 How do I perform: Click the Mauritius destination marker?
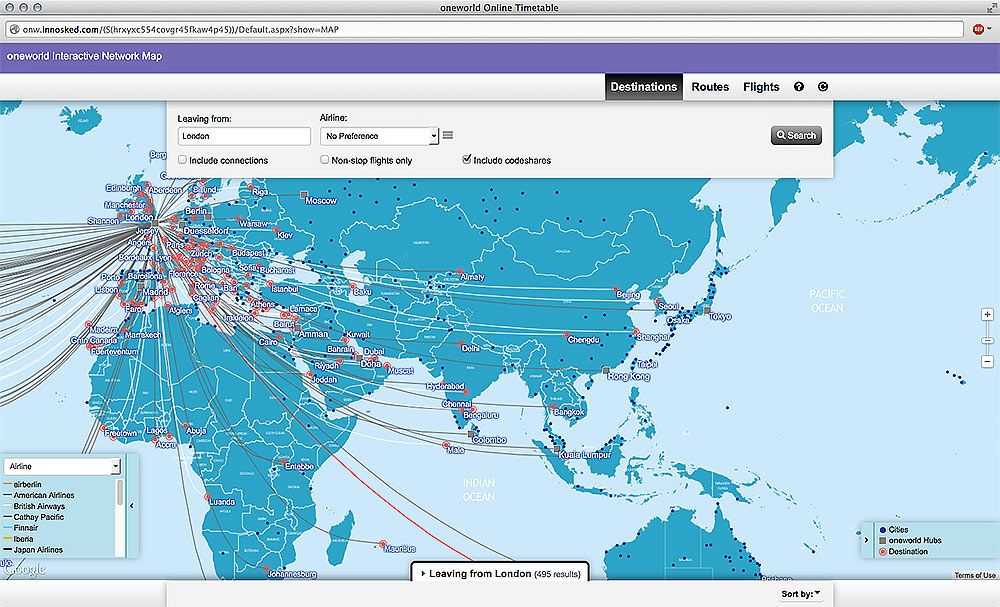click(383, 544)
